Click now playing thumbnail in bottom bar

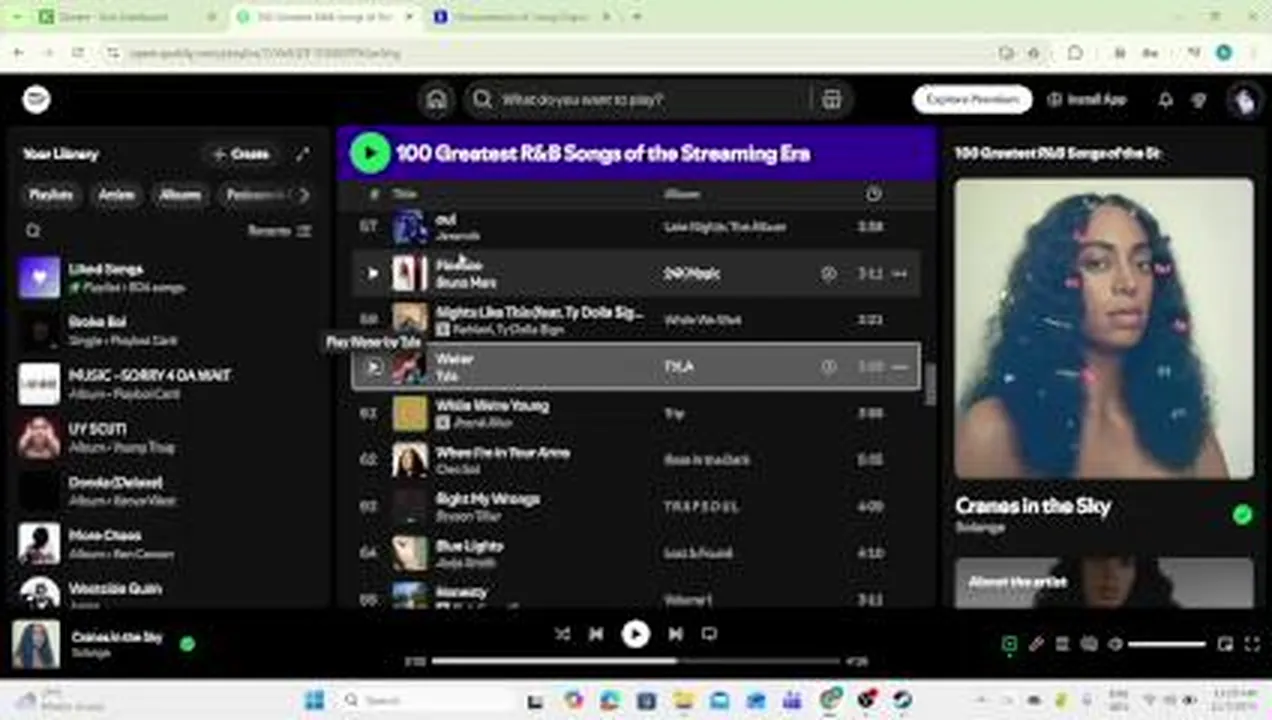click(x=36, y=645)
